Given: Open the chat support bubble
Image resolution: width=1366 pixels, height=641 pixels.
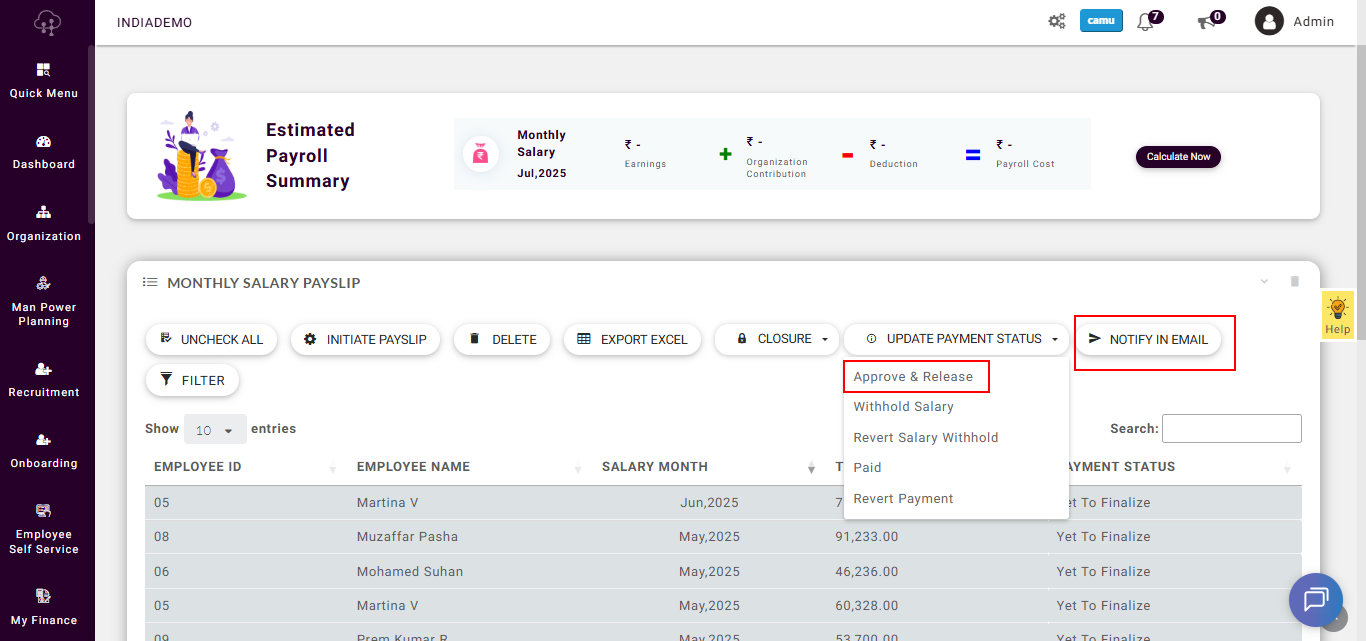Looking at the screenshot, I should click(x=1315, y=599).
